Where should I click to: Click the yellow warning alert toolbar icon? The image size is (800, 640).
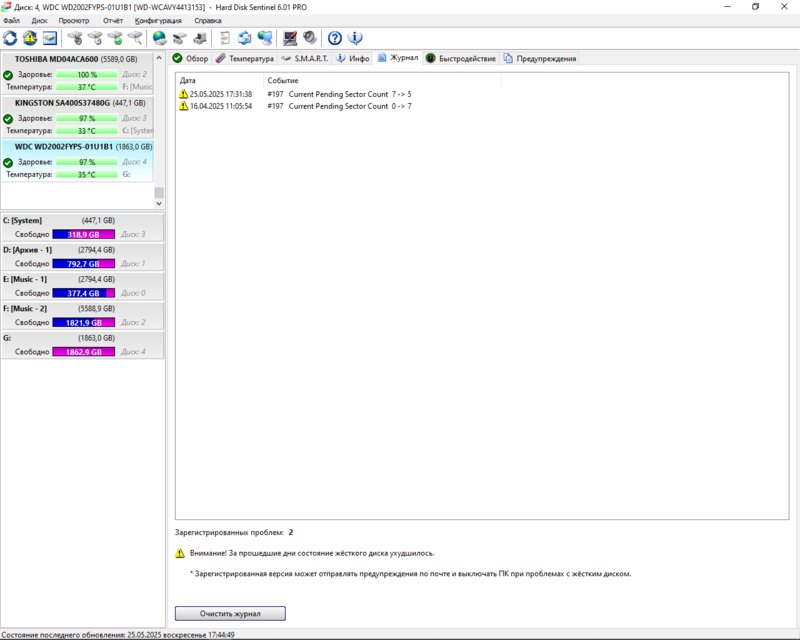[30, 38]
